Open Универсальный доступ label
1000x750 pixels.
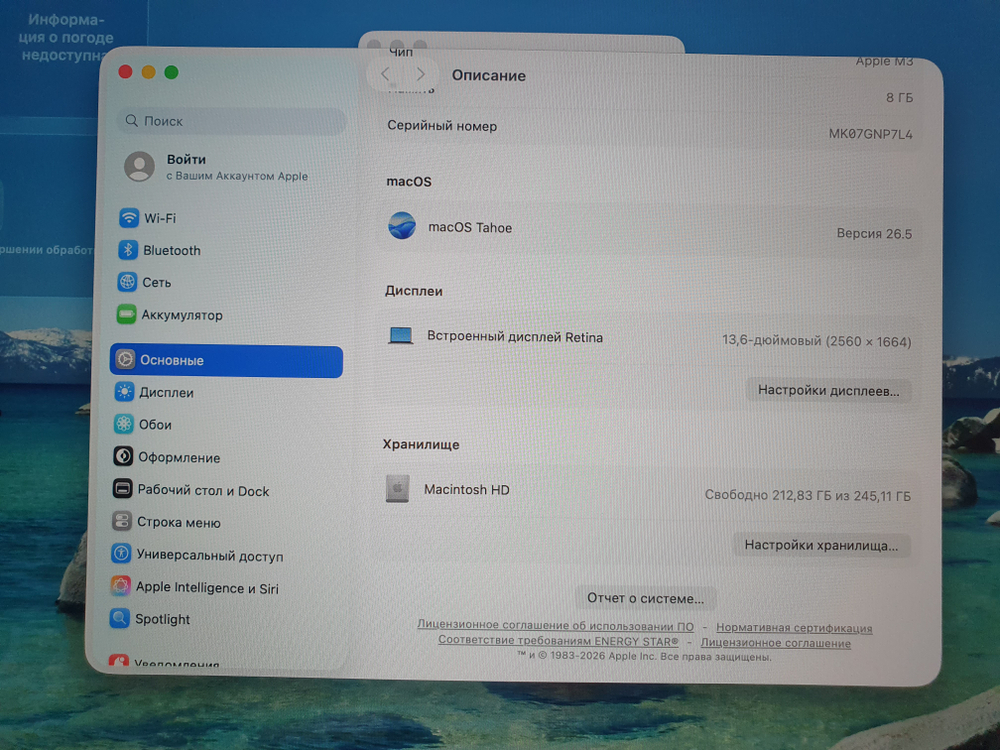coord(210,555)
